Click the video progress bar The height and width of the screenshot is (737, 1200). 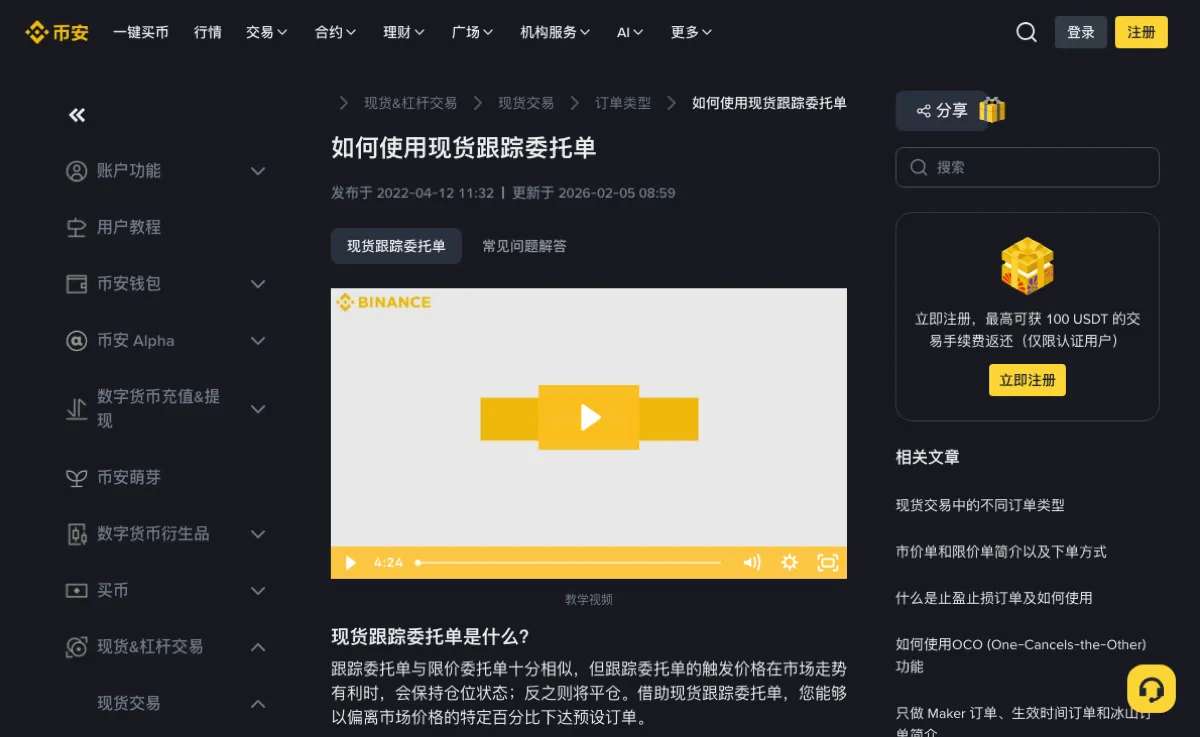click(x=568, y=562)
